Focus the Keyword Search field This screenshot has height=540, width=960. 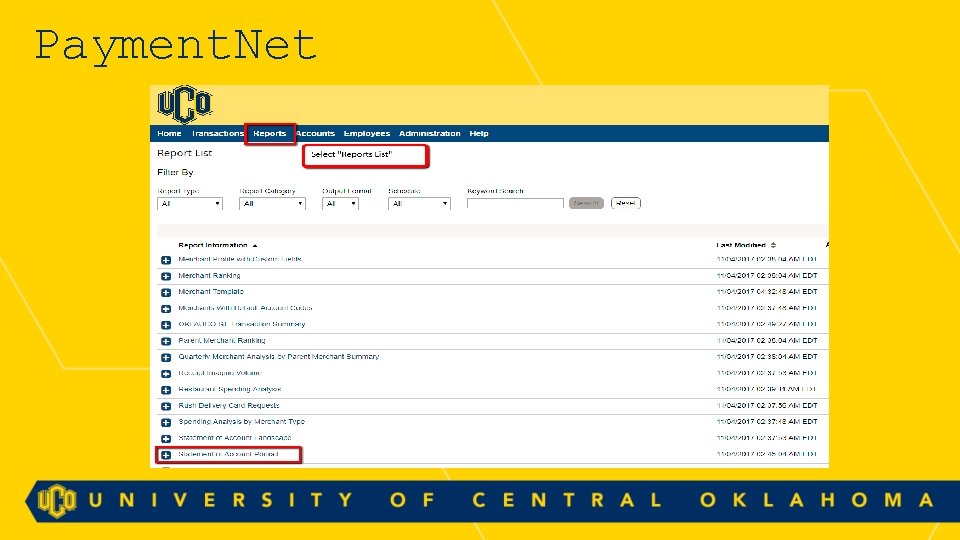515,203
